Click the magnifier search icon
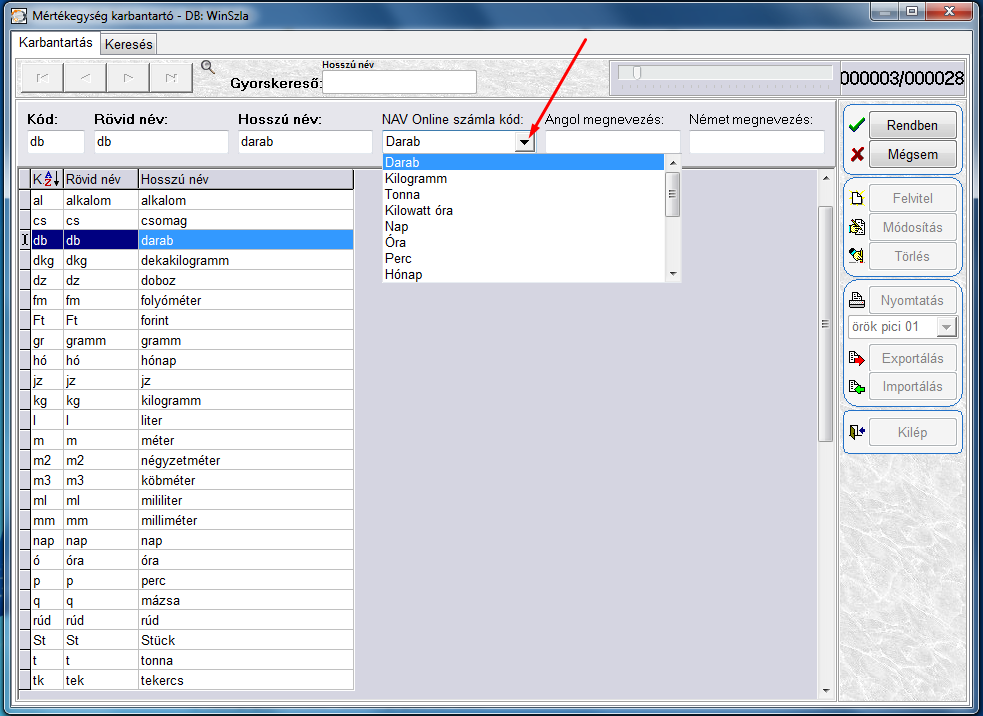This screenshot has height=716, width=983. tap(208, 67)
